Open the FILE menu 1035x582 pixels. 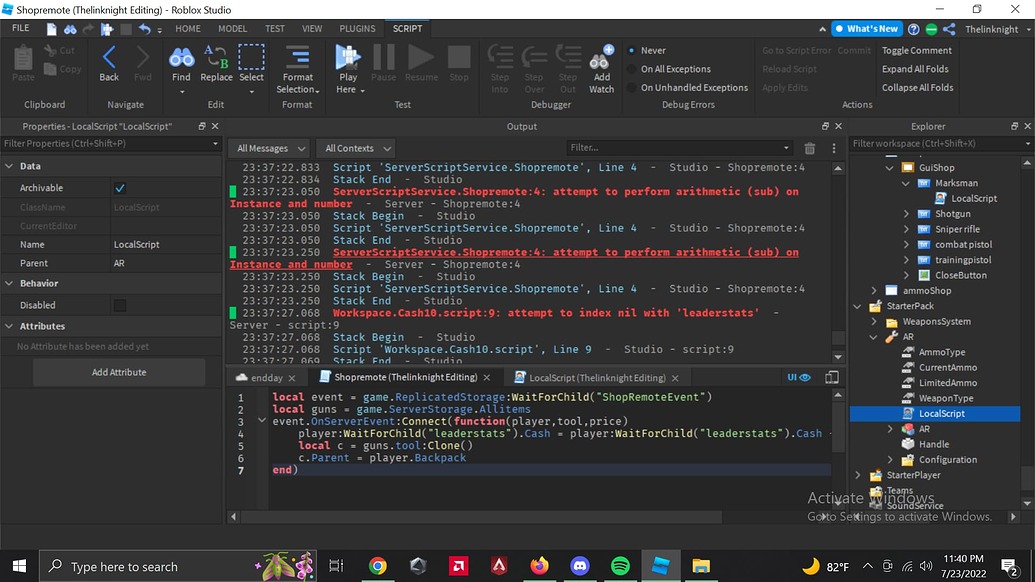pos(20,28)
